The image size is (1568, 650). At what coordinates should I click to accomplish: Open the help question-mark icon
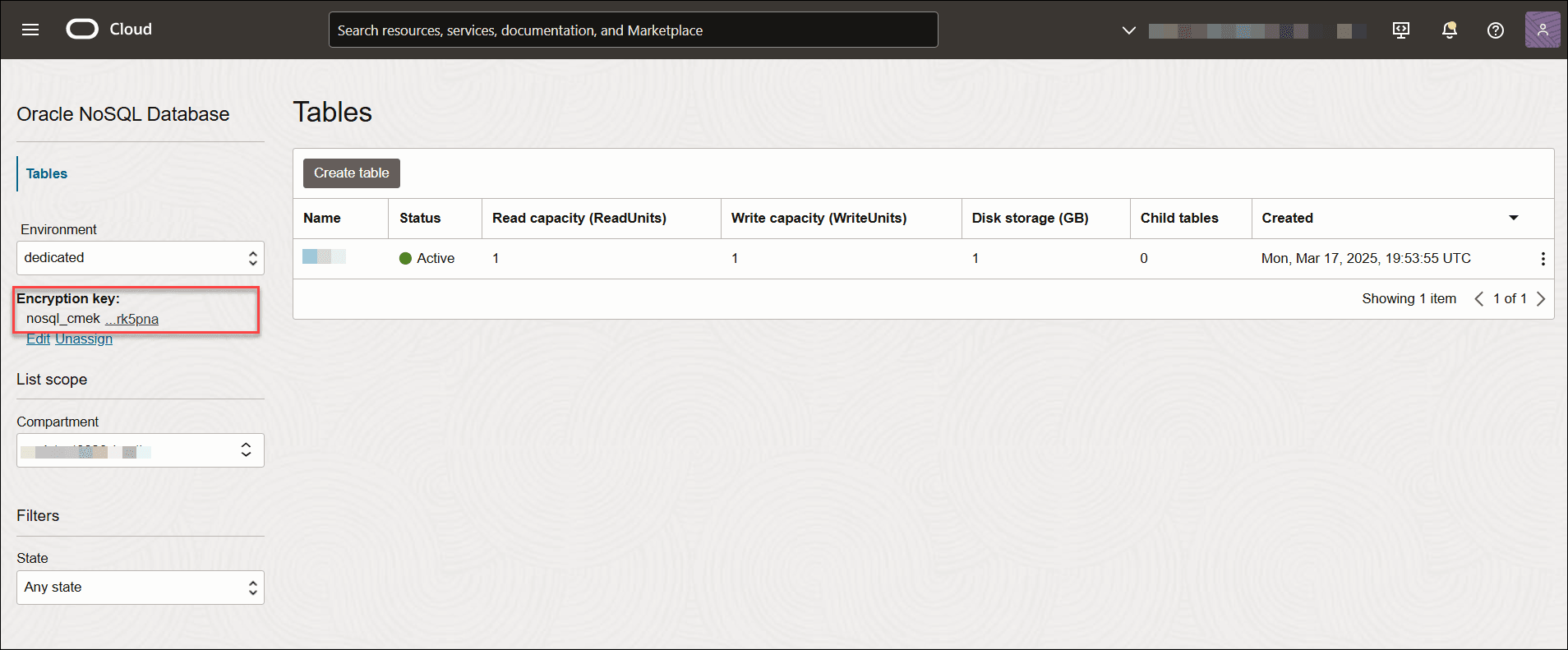tap(1496, 30)
